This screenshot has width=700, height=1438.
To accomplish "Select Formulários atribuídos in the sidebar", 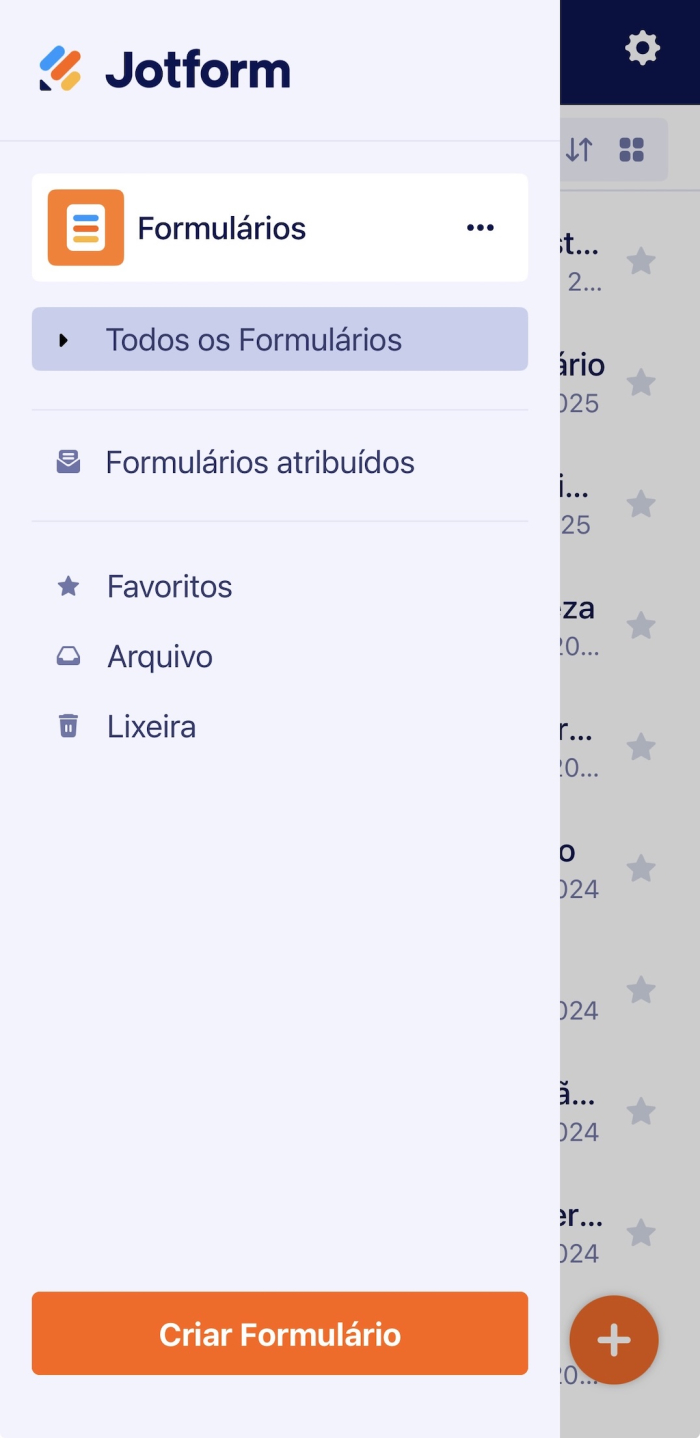I will pos(258,462).
